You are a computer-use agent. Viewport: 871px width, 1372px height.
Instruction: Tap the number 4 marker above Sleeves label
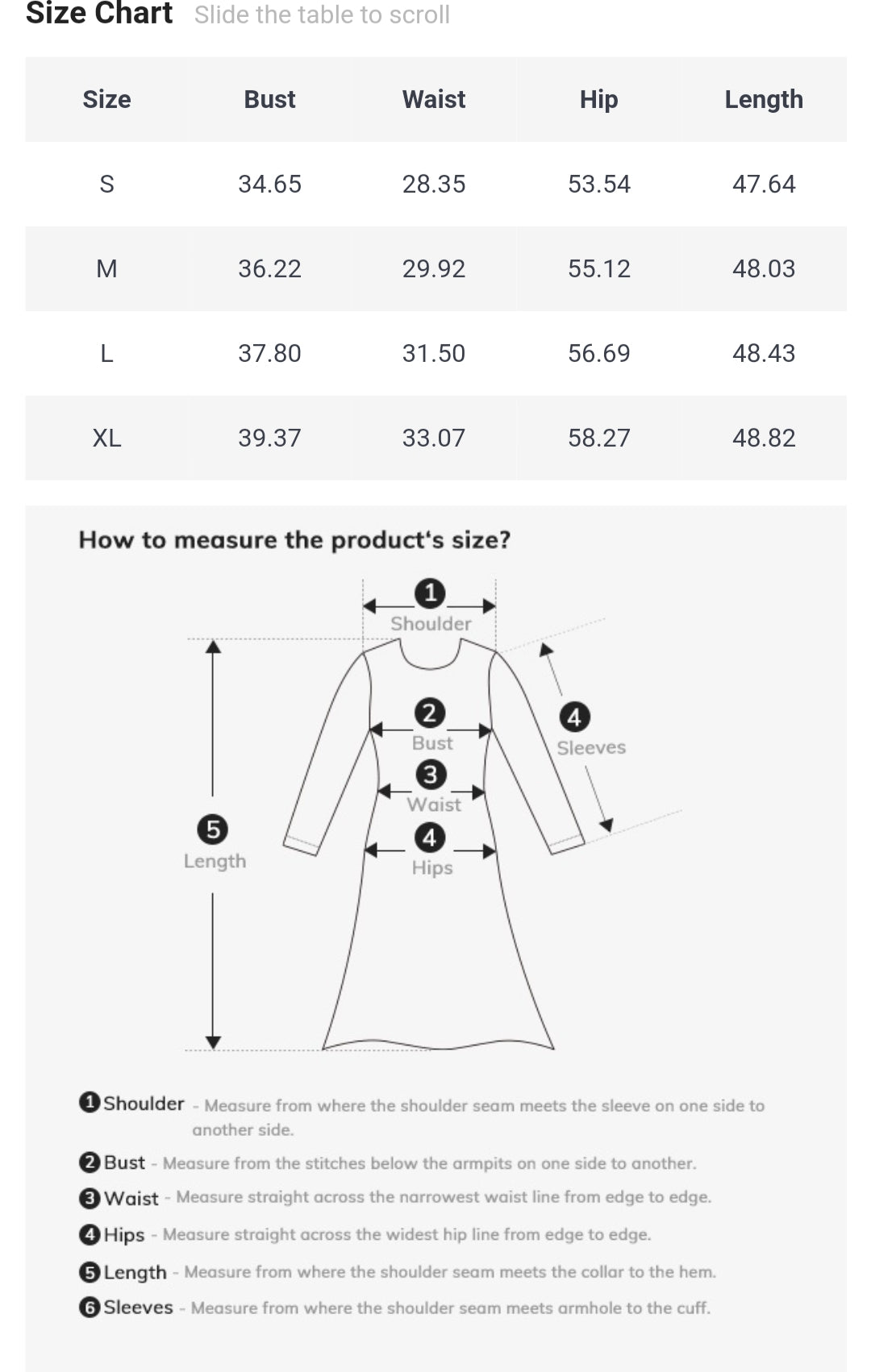click(574, 717)
